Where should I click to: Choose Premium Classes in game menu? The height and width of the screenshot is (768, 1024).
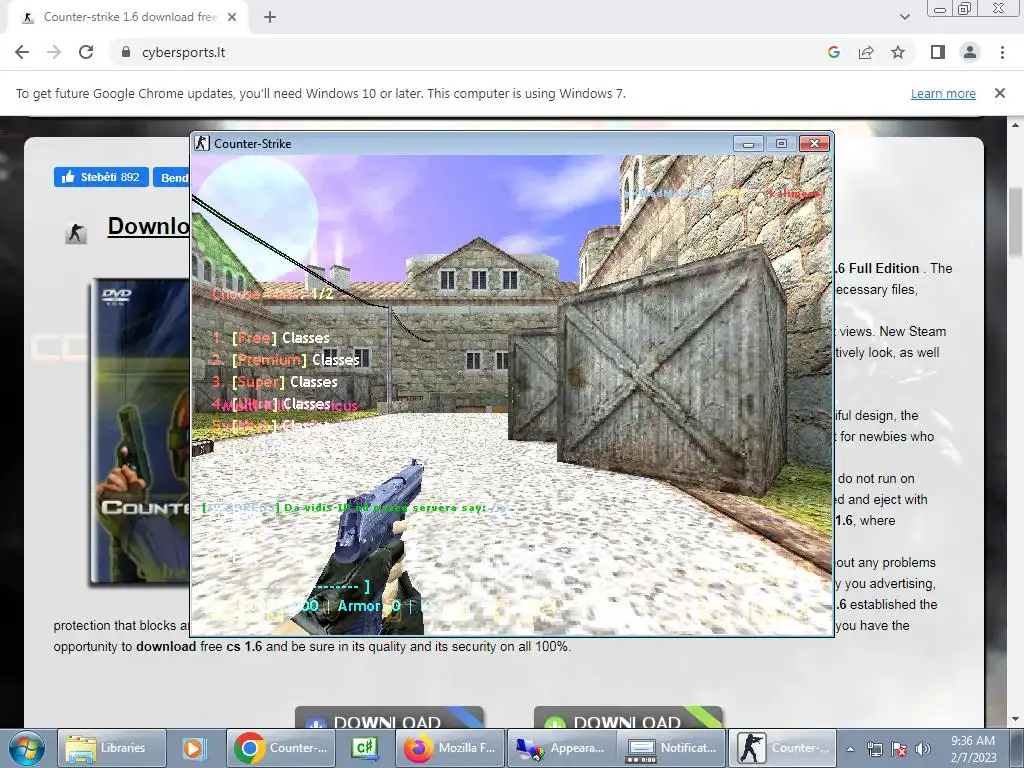[286, 360]
